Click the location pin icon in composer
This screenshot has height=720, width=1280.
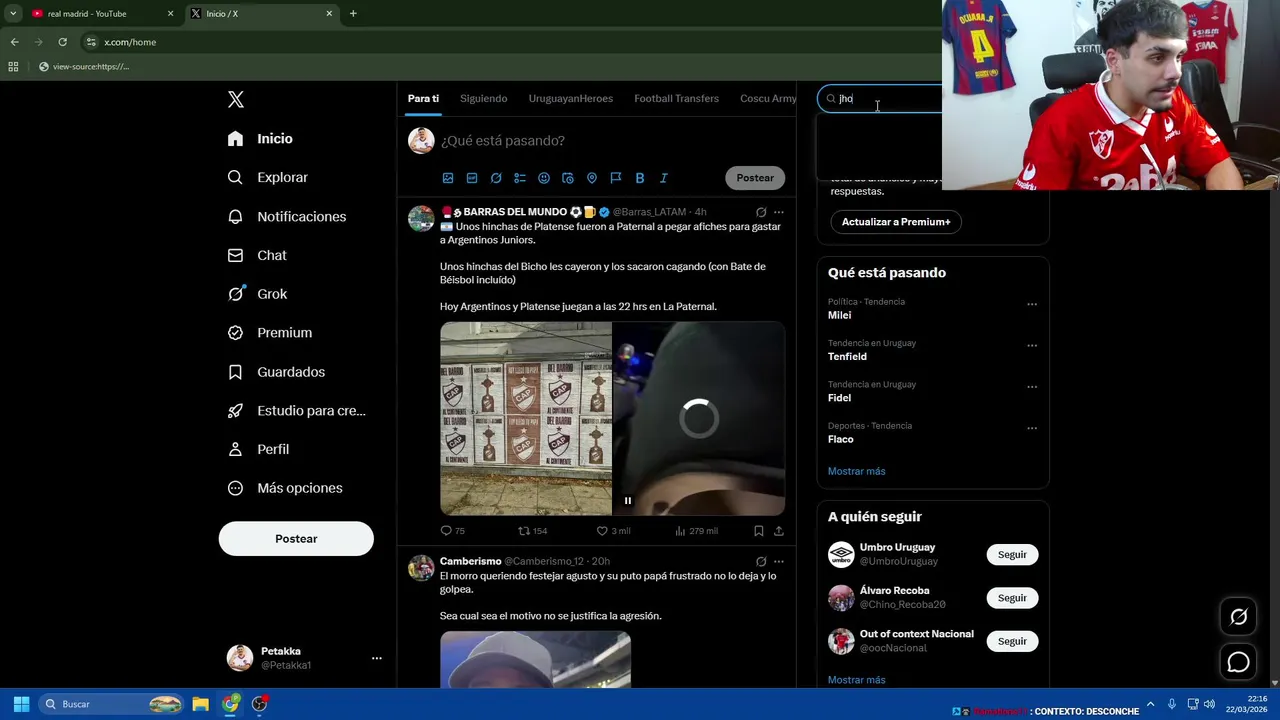click(592, 178)
